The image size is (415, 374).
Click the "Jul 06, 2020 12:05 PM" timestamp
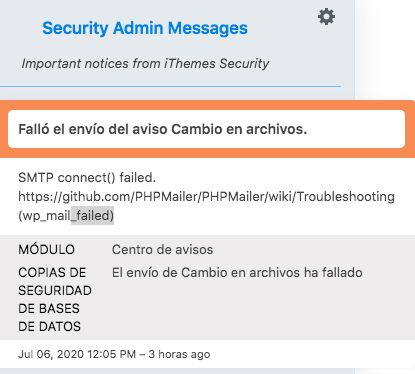[x=77, y=354]
